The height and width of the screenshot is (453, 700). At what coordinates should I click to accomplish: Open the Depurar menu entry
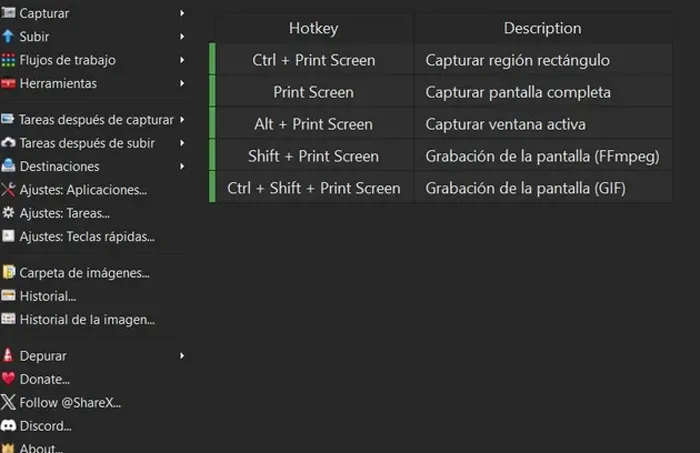point(43,356)
